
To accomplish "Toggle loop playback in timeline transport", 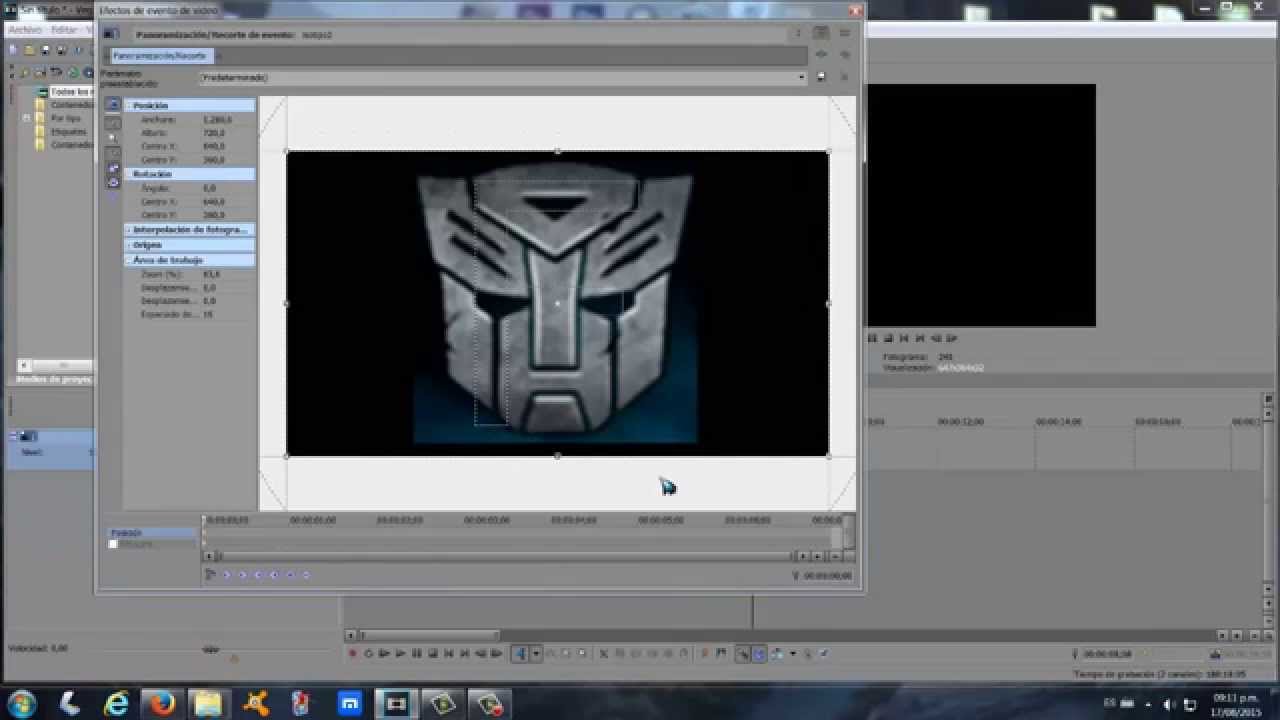I will coord(368,654).
